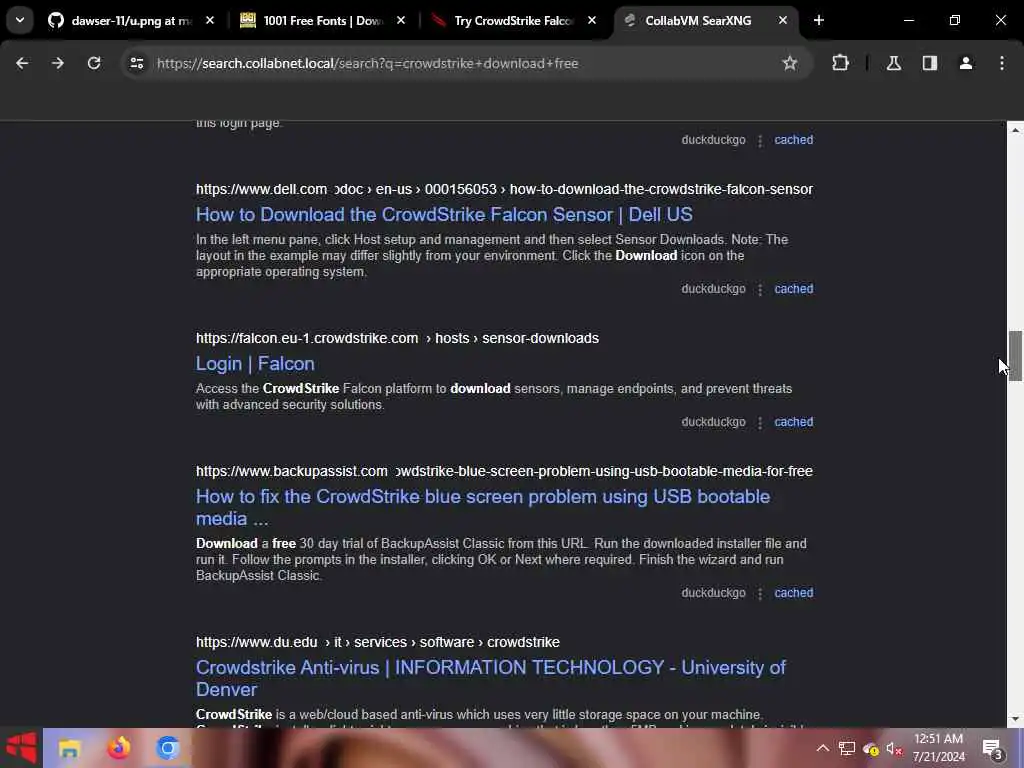Show hidden system tray icons
Screen dimensions: 1024x768
pyautogui.click(x=823, y=748)
